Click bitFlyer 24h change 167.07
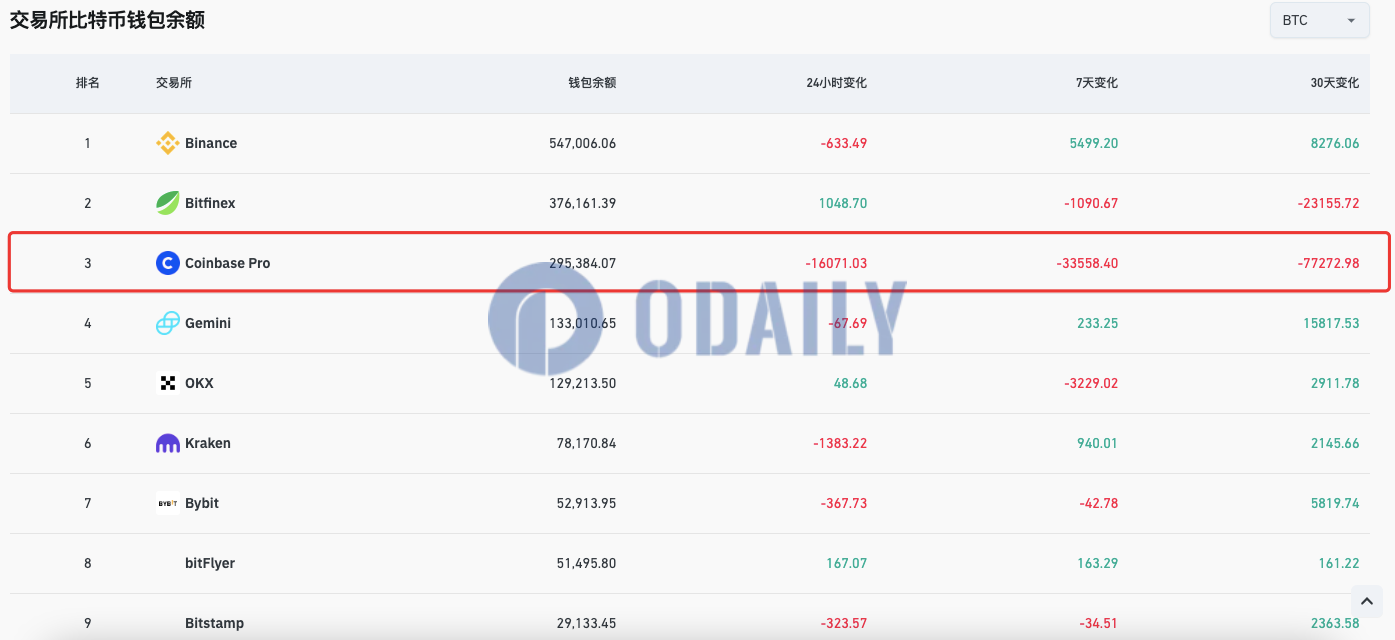 click(847, 563)
